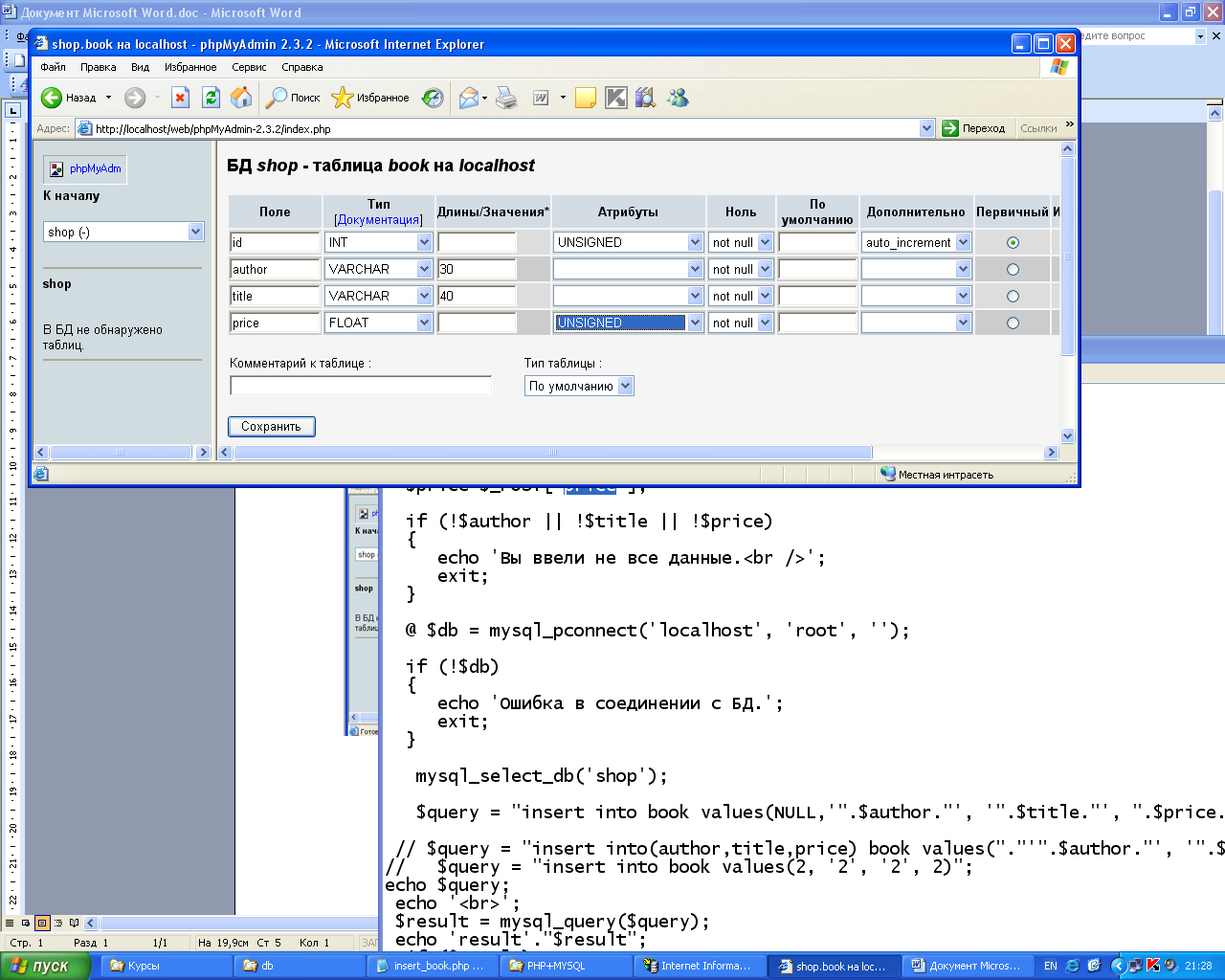The height and width of the screenshot is (980, 1225).
Task: Stop page loading with the red X icon
Action: click(x=180, y=98)
